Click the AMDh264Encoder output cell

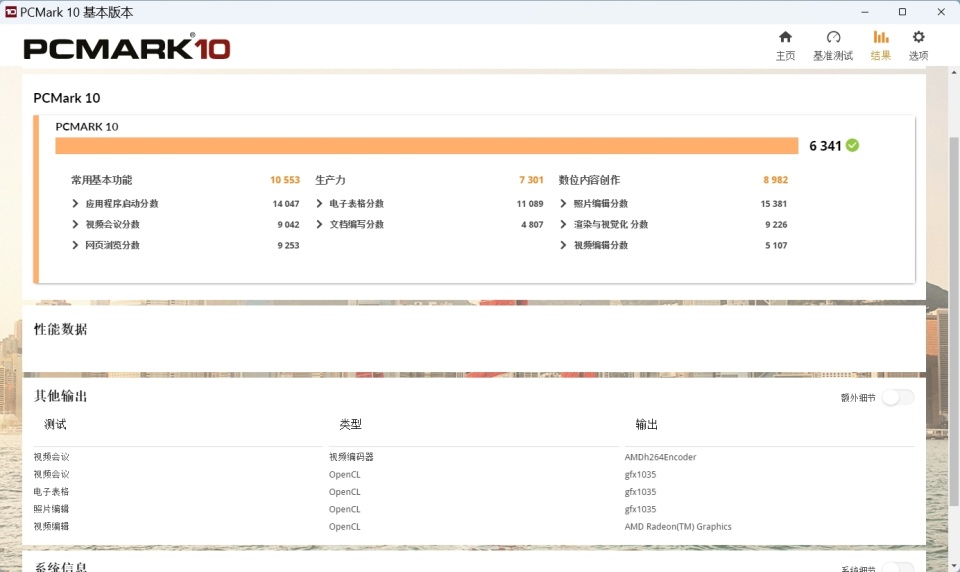point(660,457)
